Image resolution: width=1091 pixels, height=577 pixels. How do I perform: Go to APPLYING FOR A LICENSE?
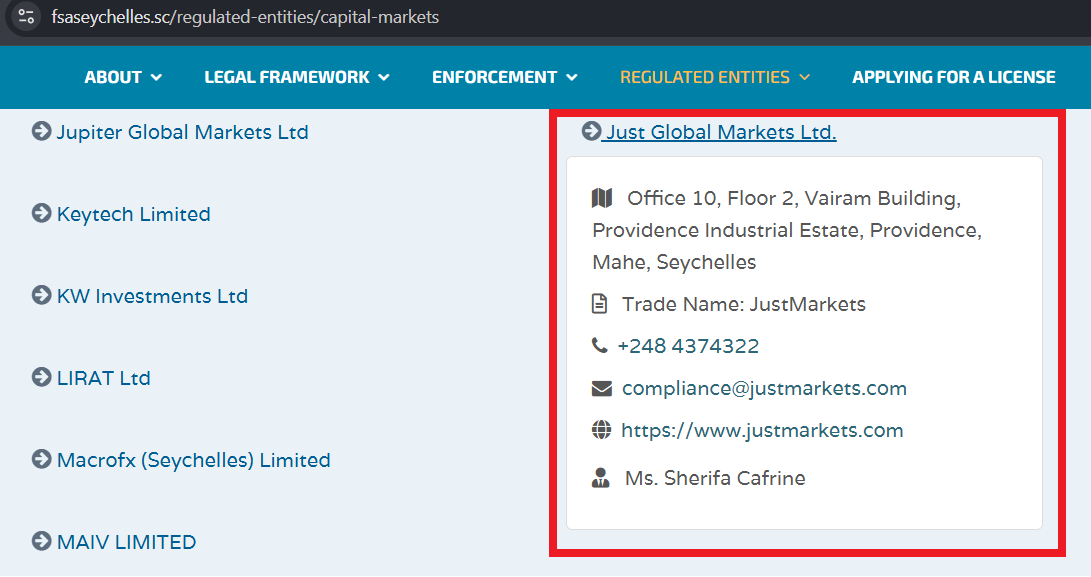click(x=954, y=77)
